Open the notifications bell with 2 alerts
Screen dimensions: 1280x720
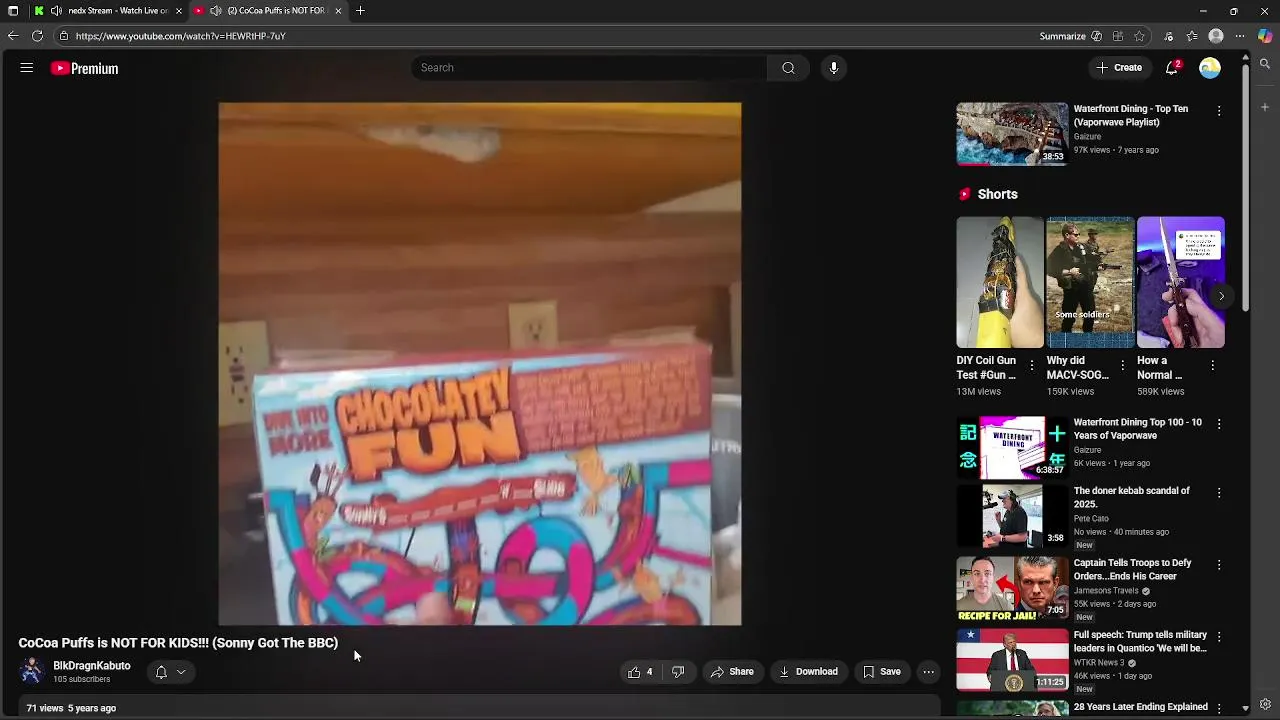pos(1172,68)
